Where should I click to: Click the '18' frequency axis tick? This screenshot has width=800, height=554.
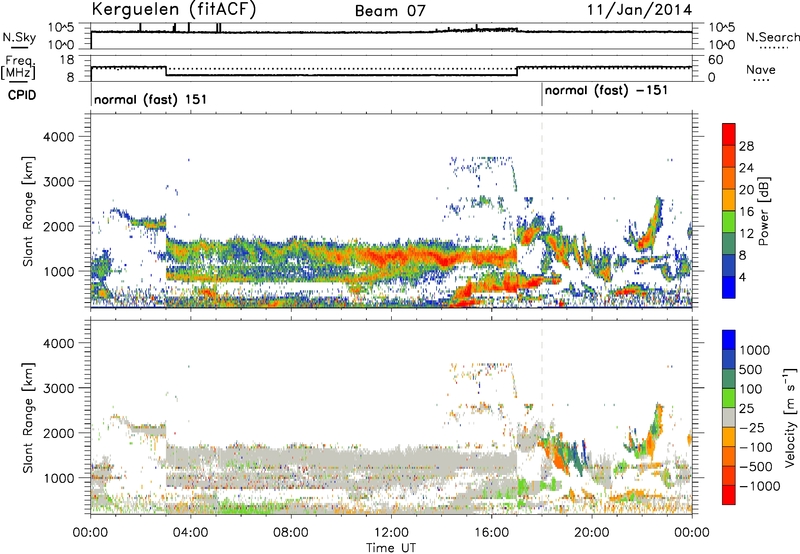67,60
